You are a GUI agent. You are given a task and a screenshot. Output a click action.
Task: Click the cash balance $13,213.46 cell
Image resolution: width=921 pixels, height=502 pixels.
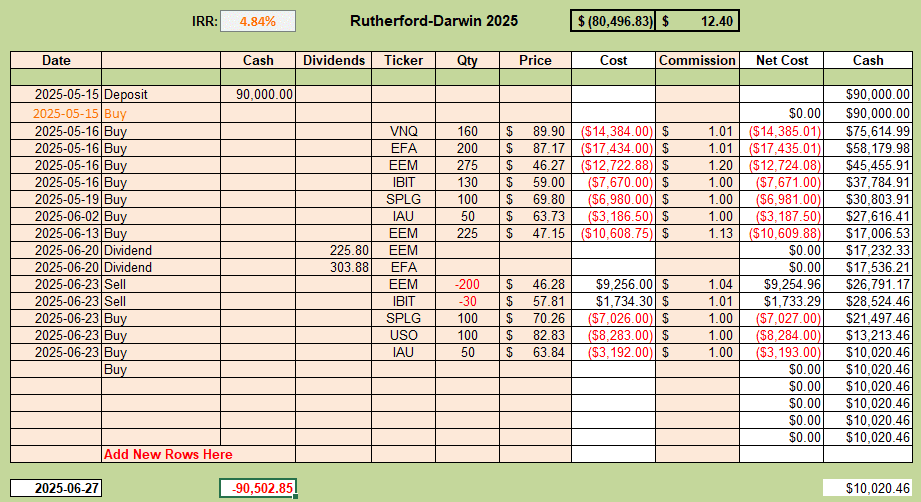tap(868, 336)
